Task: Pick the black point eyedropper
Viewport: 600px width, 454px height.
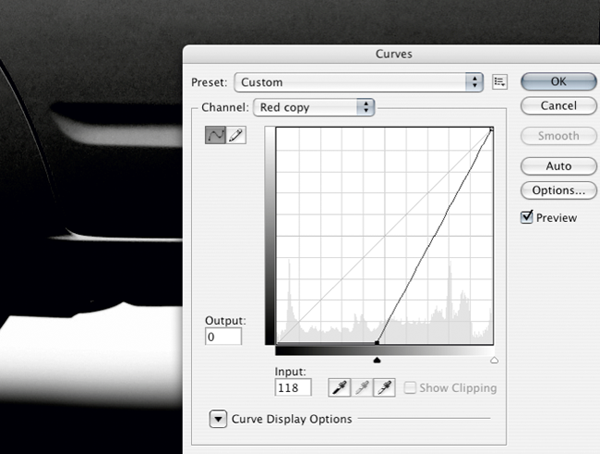Action: pyautogui.click(x=339, y=388)
